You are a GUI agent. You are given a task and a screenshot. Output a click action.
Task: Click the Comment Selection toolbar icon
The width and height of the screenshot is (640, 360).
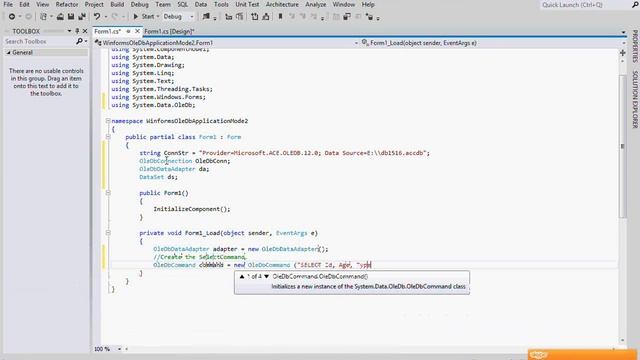coord(255,17)
